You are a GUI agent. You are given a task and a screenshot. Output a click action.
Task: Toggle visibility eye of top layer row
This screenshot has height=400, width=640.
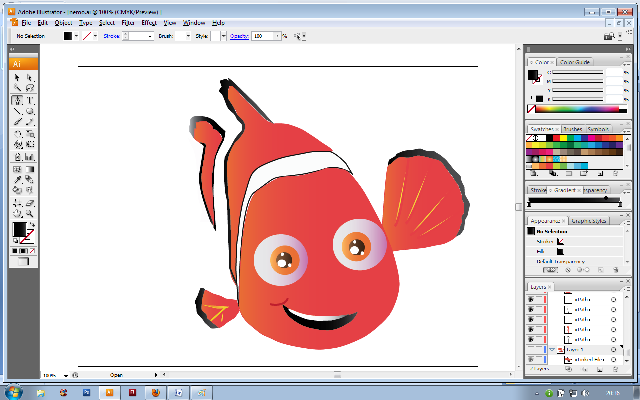(532, 298)
